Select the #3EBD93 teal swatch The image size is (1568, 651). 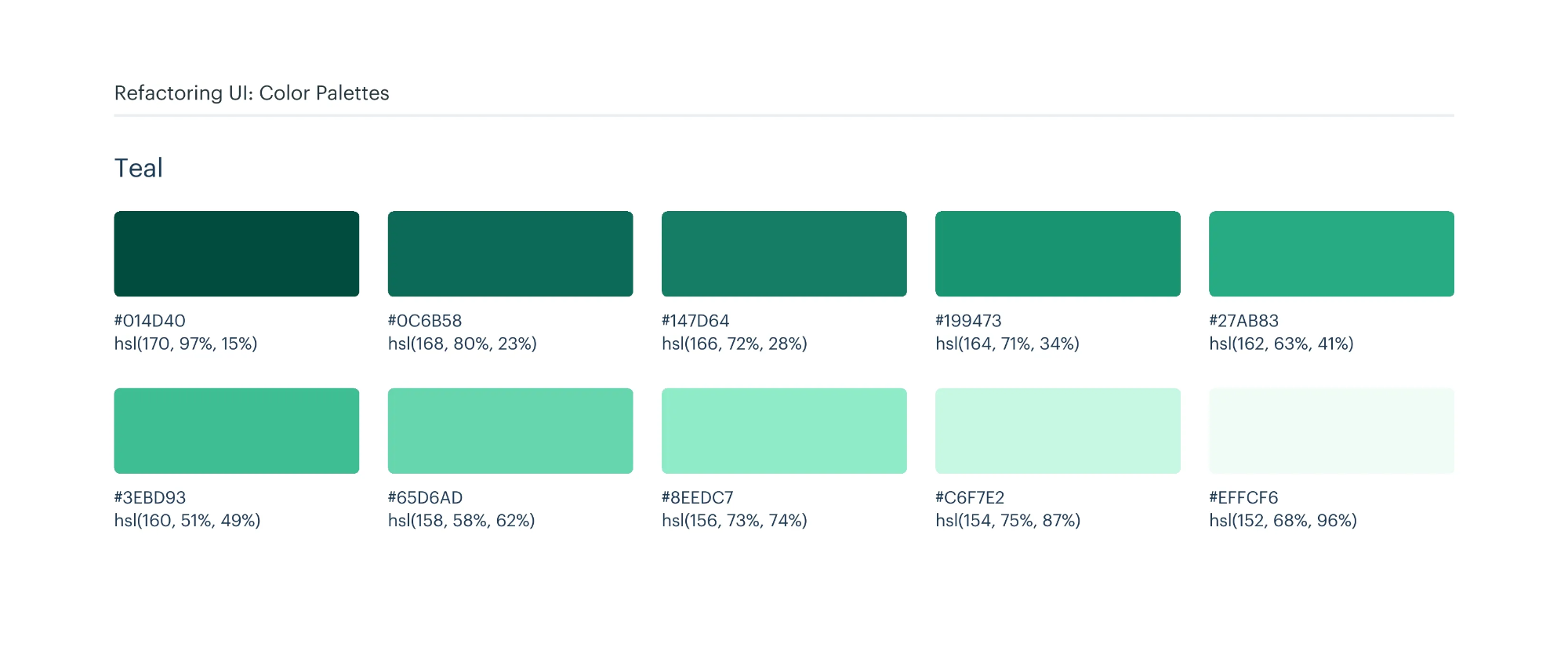click(x=236, y=431)
